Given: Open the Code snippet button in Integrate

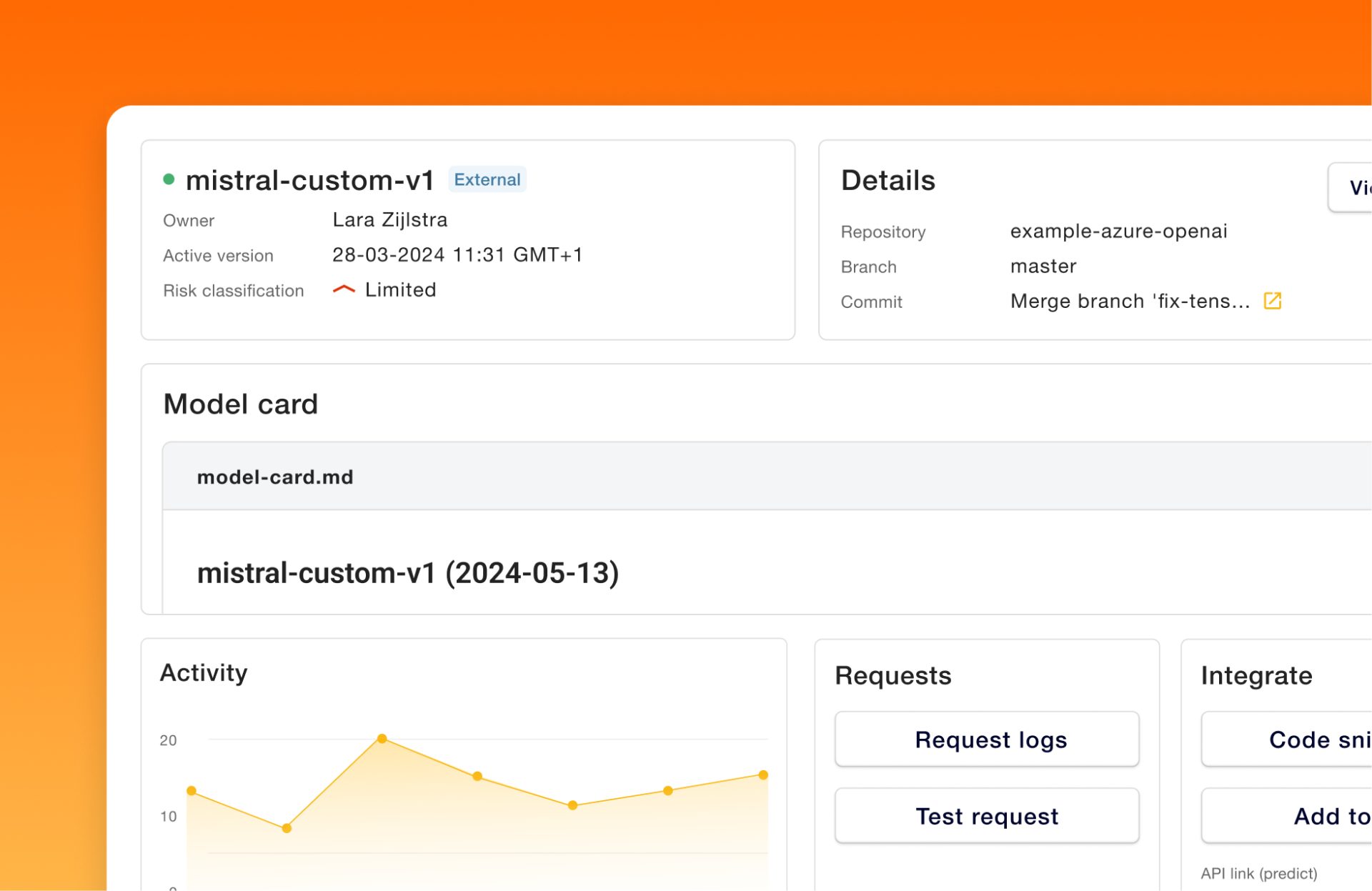Looking at the screenshot, I should (x=1287, y=739).
